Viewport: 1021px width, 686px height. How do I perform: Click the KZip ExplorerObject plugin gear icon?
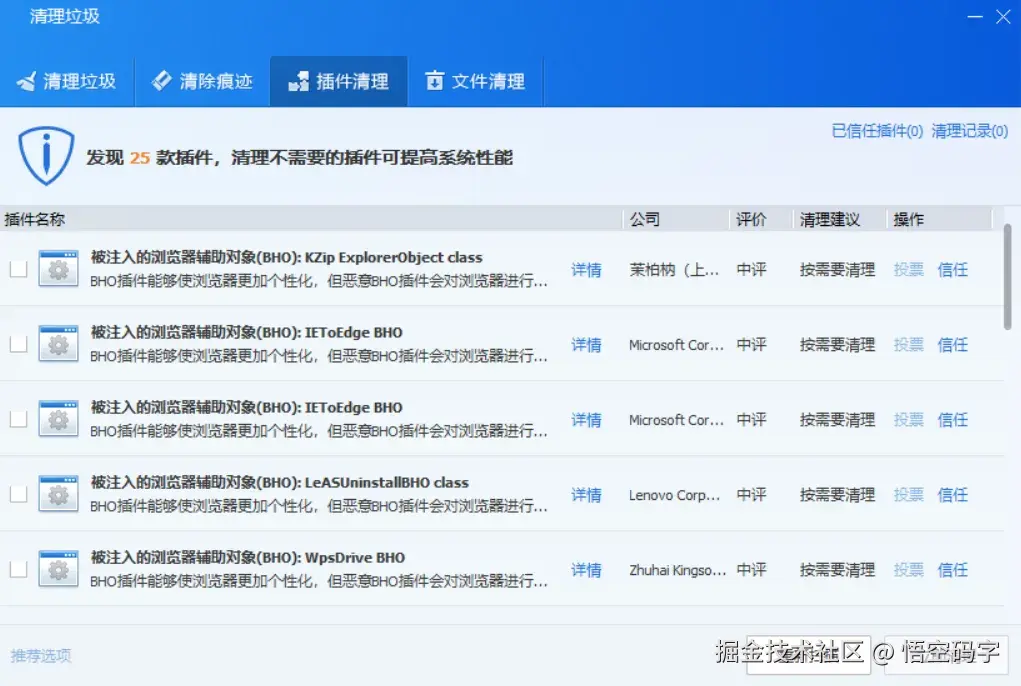point(57,268)
